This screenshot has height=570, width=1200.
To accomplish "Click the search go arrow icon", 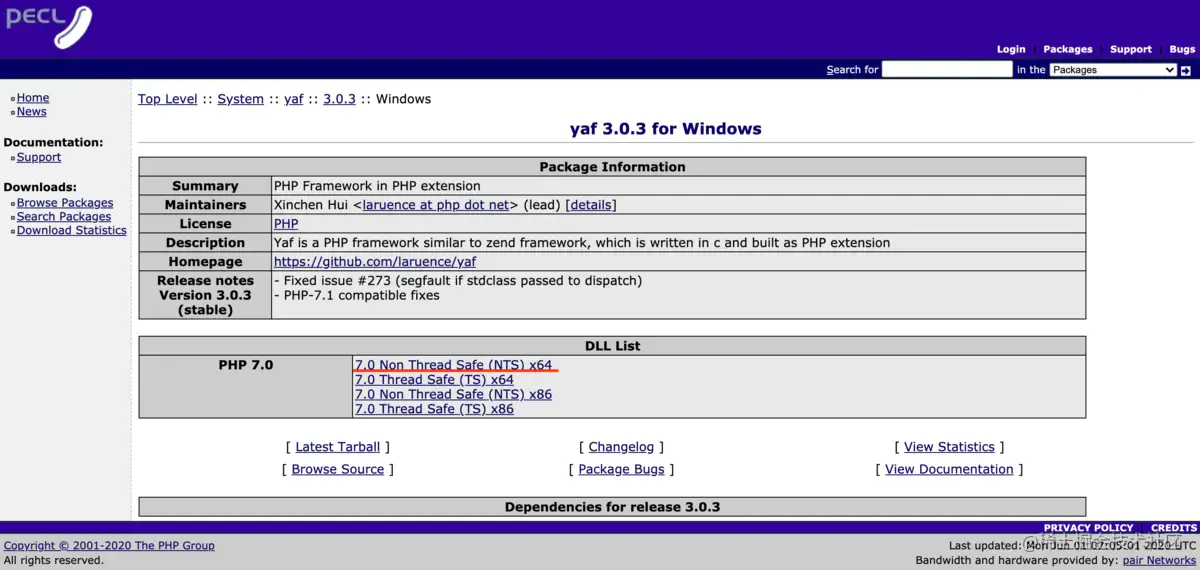I will tap(1186, 70).
